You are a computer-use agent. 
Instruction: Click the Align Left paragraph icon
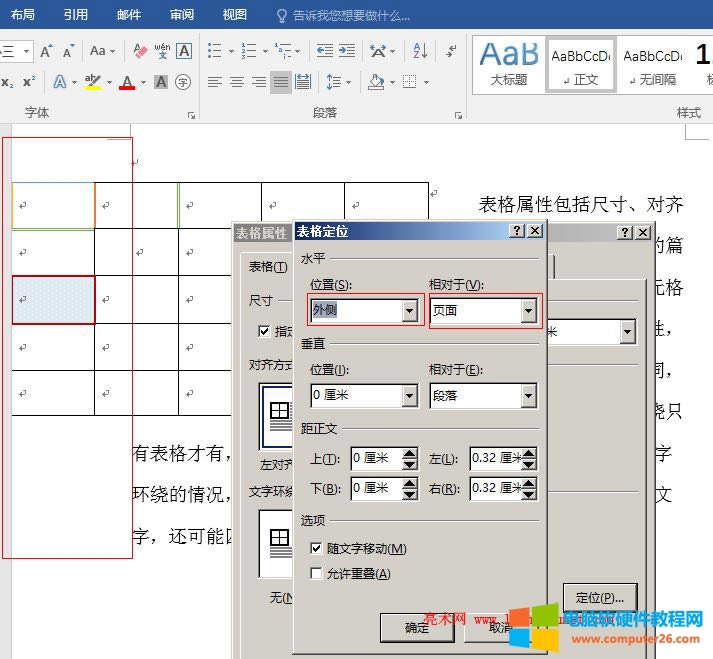point(214,82)
